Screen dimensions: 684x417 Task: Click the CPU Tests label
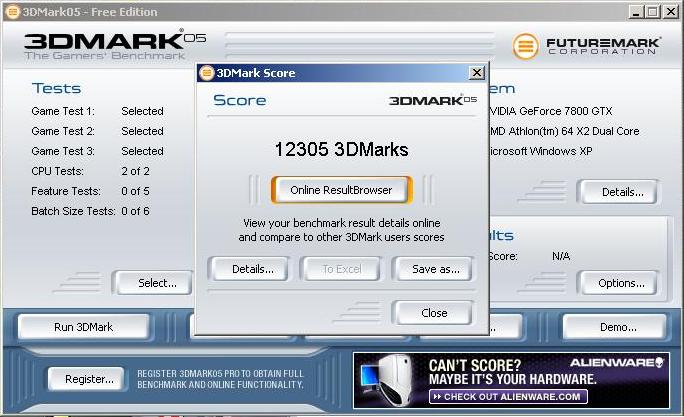coord(57,171)
